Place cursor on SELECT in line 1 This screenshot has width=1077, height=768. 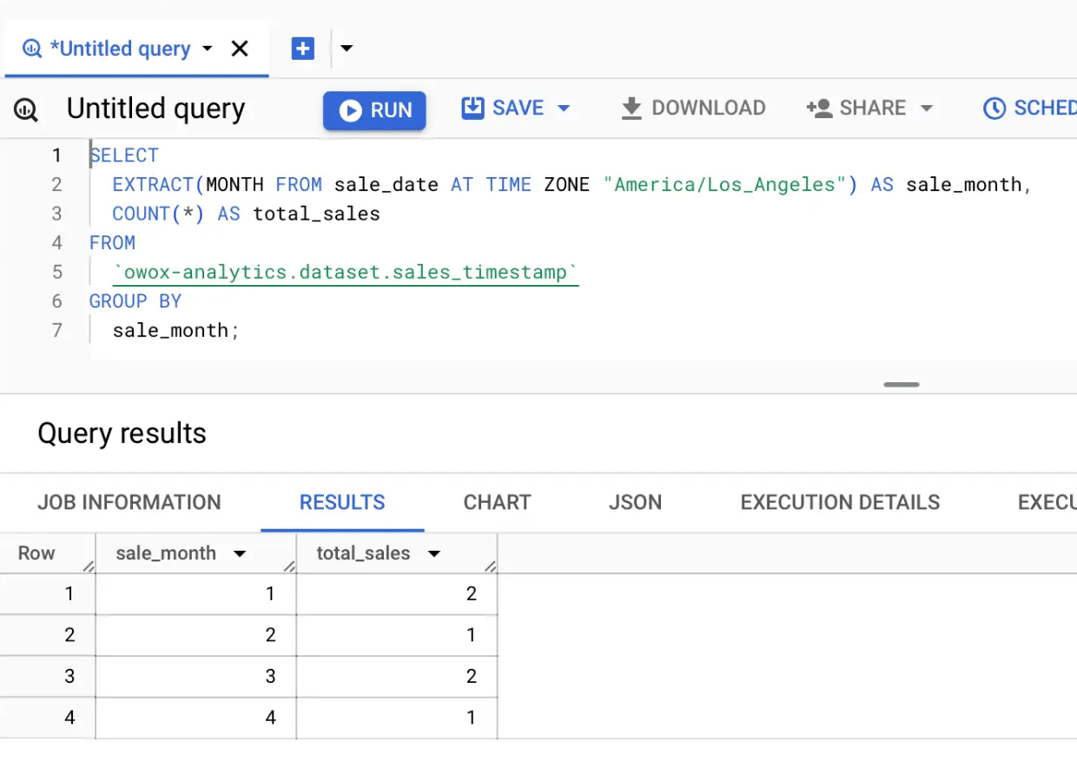coord(124,155)
